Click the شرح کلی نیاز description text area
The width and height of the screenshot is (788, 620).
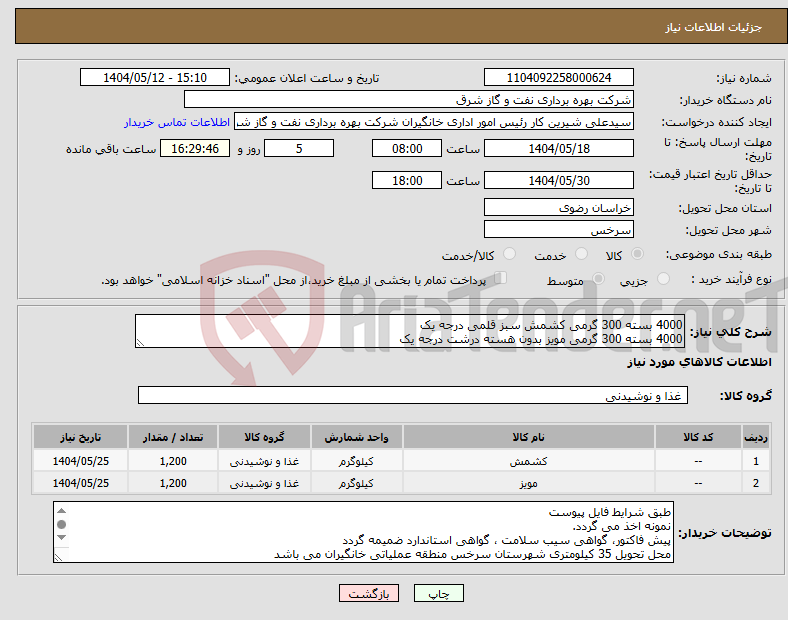(x=410, y=331)
